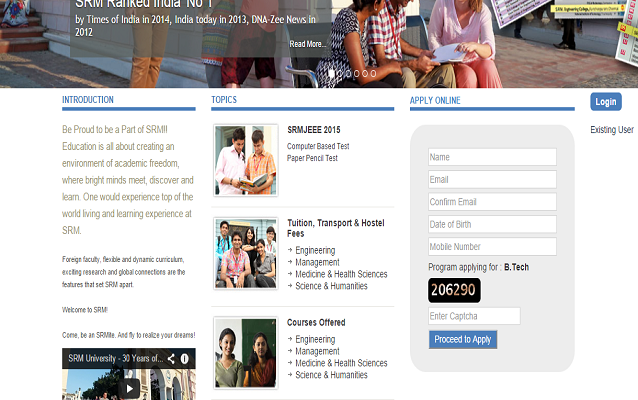Open Engineering link under Tuition fees
638x400 pixels.
(x=315, y=250)
